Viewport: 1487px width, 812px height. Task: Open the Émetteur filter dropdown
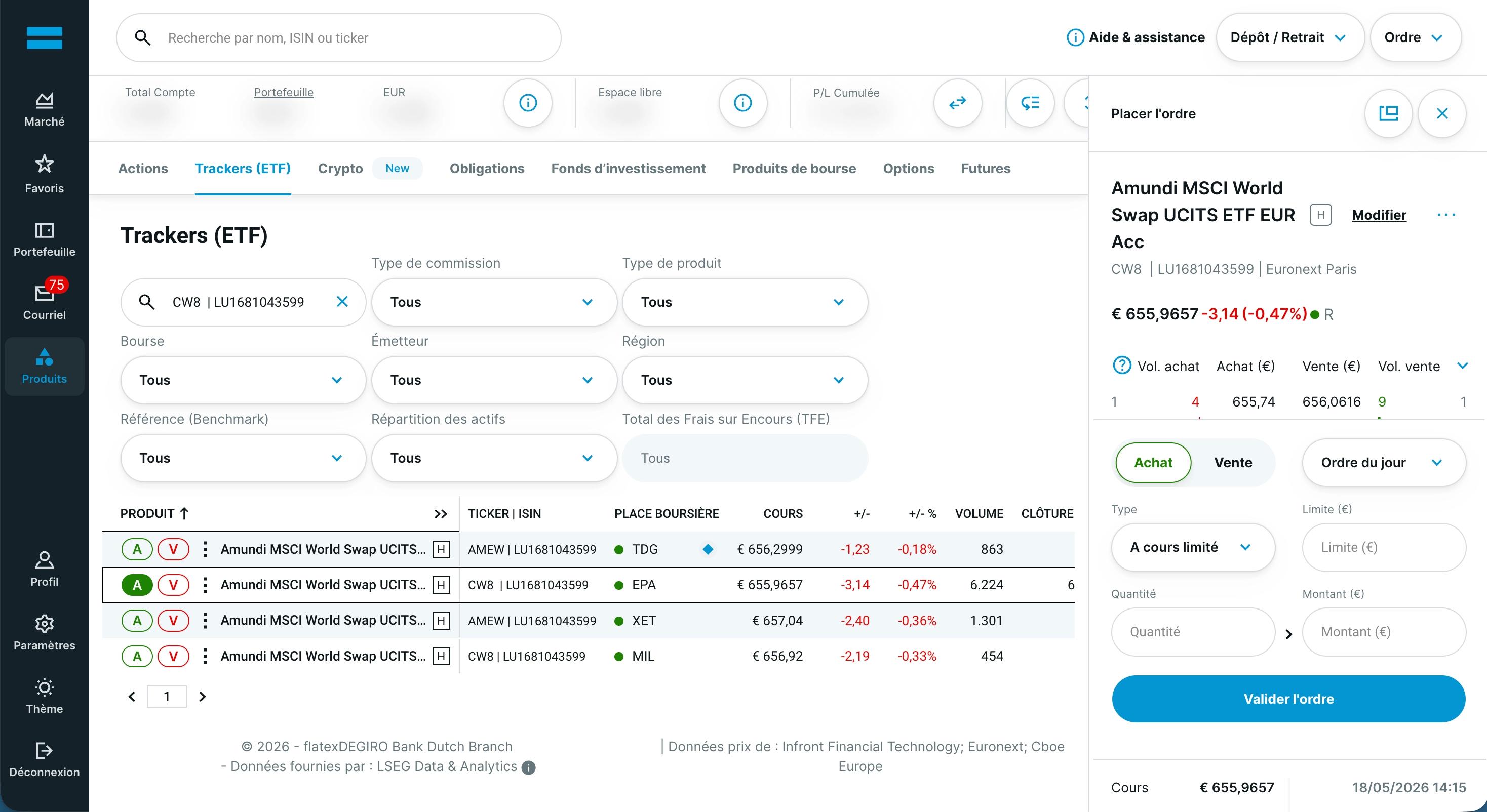[494, 380]
